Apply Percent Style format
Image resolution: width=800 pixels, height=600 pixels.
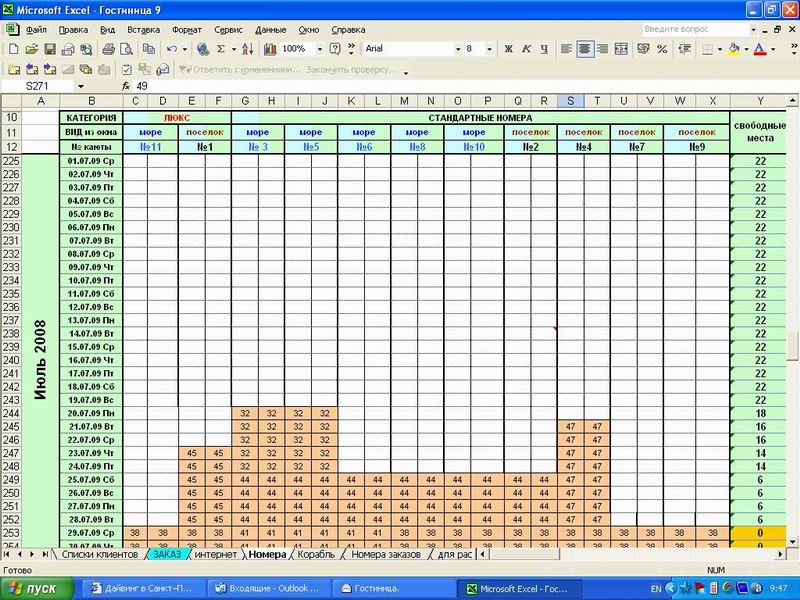661,48
